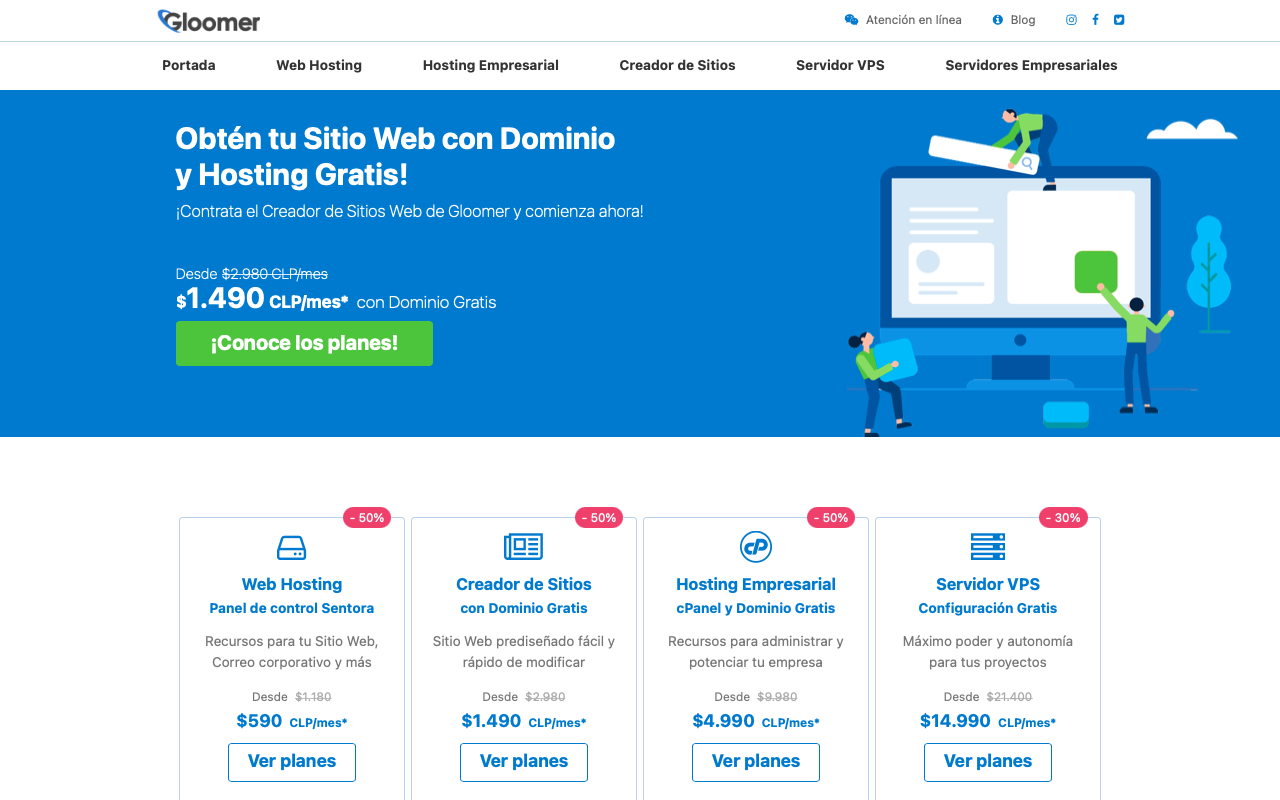Open the Instagram icon link
The image size is (1280, 800).
coord(1071,20)
